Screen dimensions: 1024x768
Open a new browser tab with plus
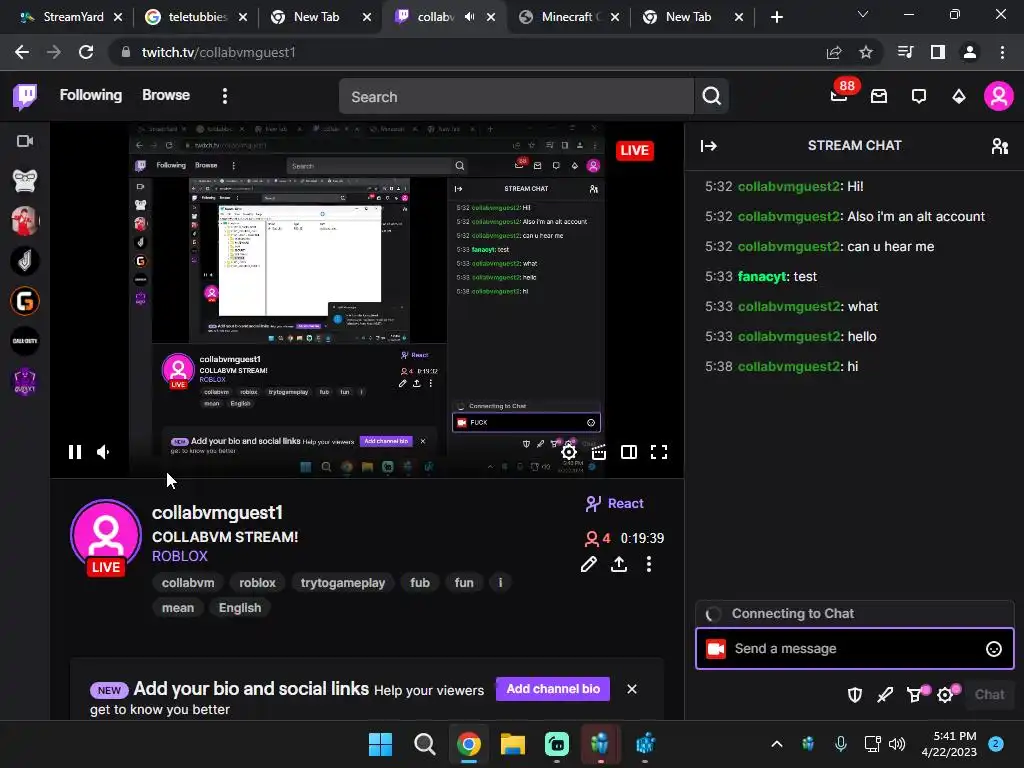coord(776,18)
